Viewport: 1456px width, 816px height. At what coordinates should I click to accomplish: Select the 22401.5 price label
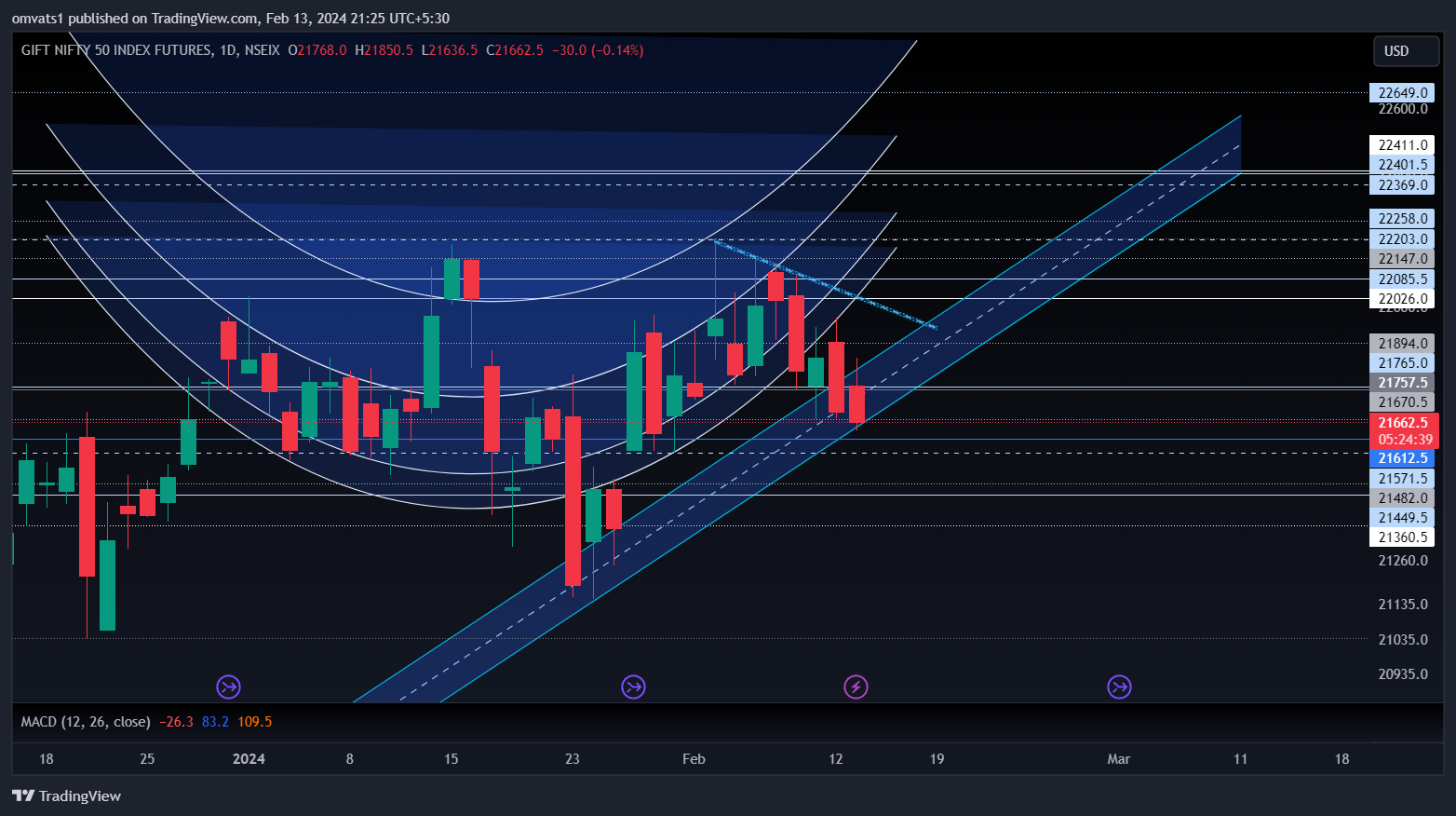(x=1402, y=165)
